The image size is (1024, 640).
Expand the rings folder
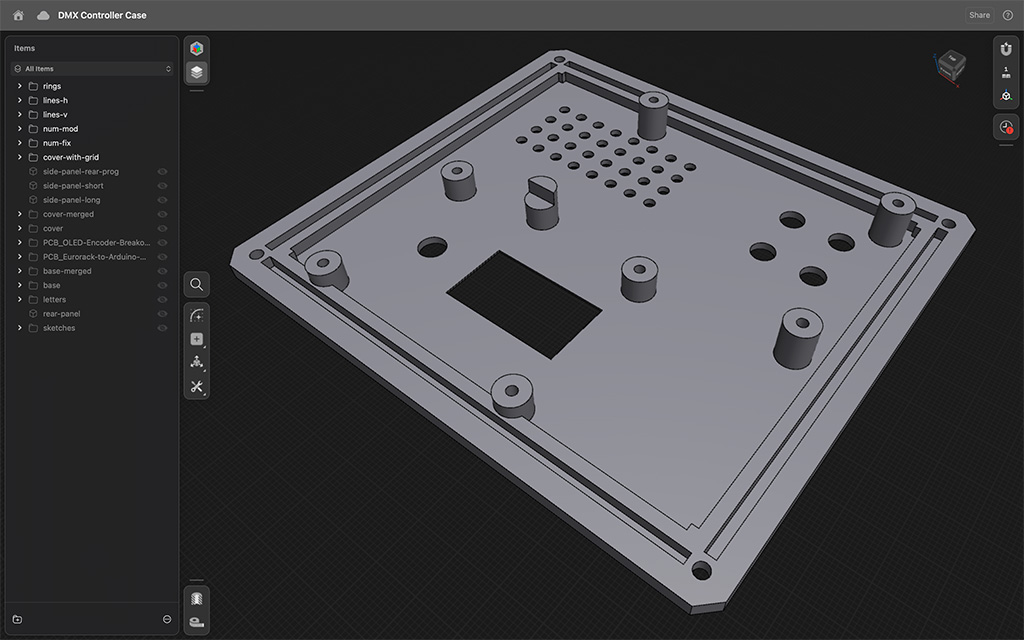pos(20,86)
